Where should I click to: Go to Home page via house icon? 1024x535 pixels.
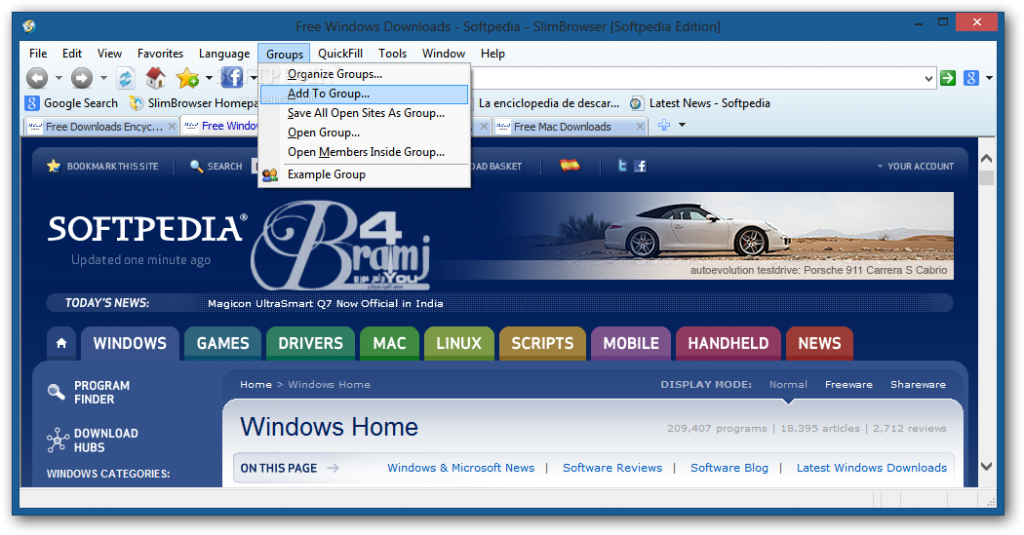coord(155,78)
